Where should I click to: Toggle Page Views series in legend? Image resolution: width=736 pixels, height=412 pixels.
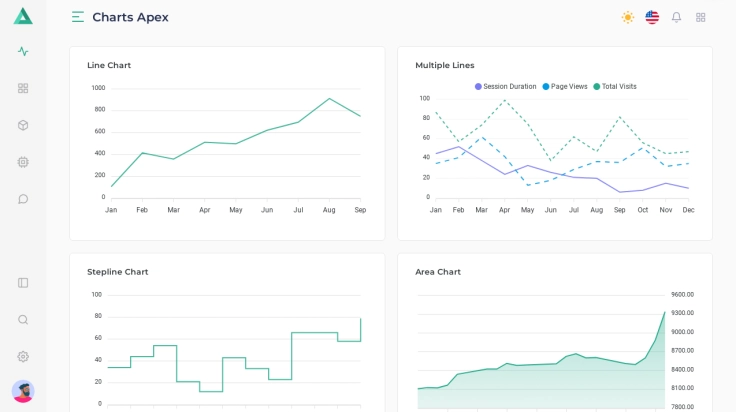569,87
